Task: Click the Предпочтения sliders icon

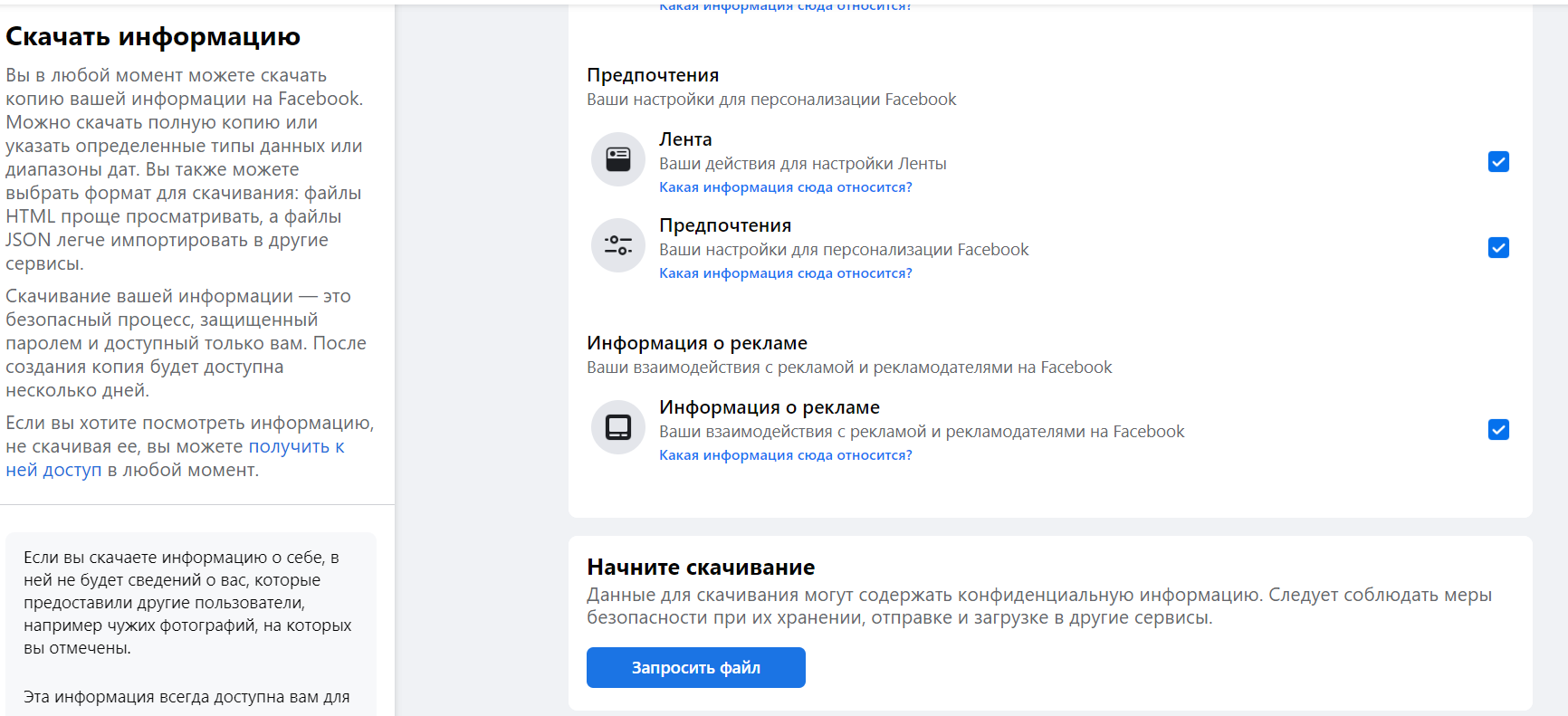Action: click(618, 245)
